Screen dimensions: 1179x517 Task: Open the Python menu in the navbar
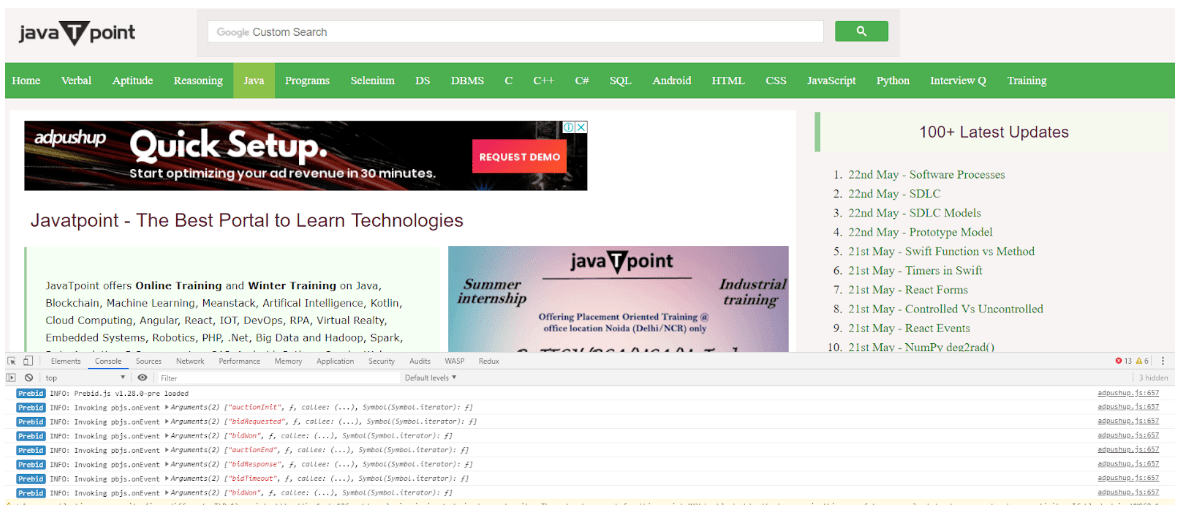(892, 81)
